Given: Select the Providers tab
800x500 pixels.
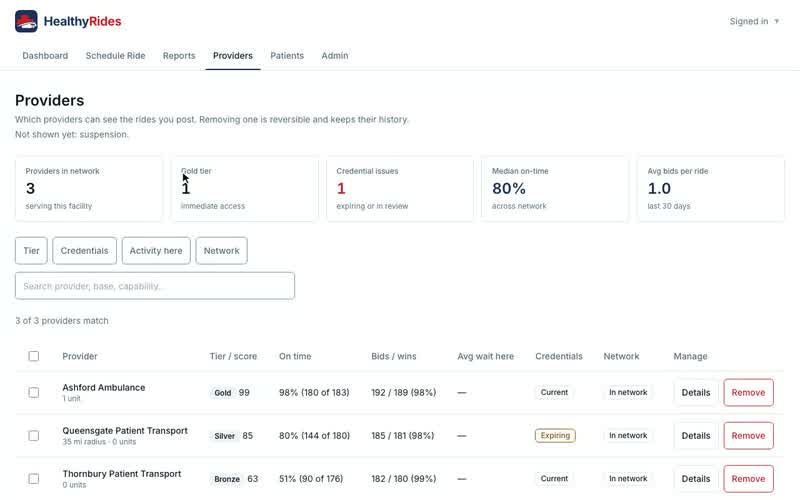Looking at the screenshot, I should click(233, 56).
